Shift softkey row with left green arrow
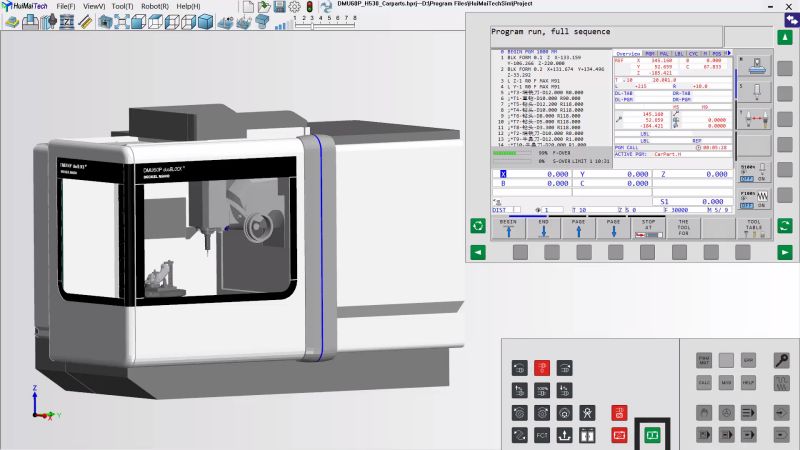The width and height of the screenshot is (800, 450). point(479,252)
